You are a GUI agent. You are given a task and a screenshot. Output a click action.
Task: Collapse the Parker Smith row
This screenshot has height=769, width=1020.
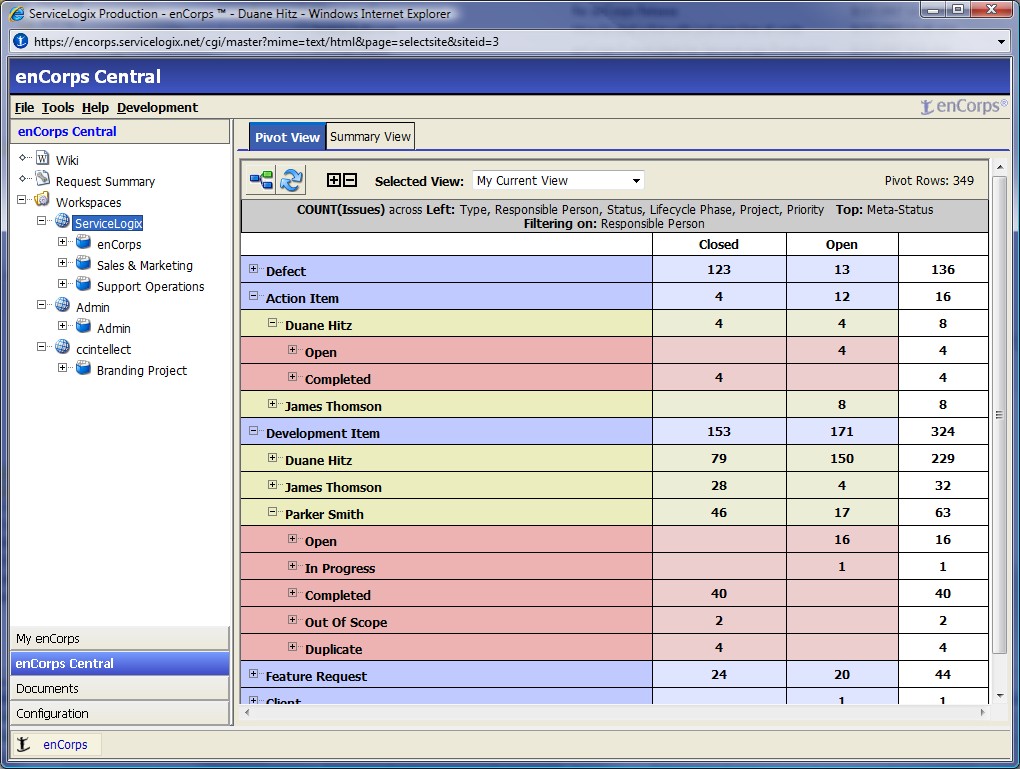(273, 511)
